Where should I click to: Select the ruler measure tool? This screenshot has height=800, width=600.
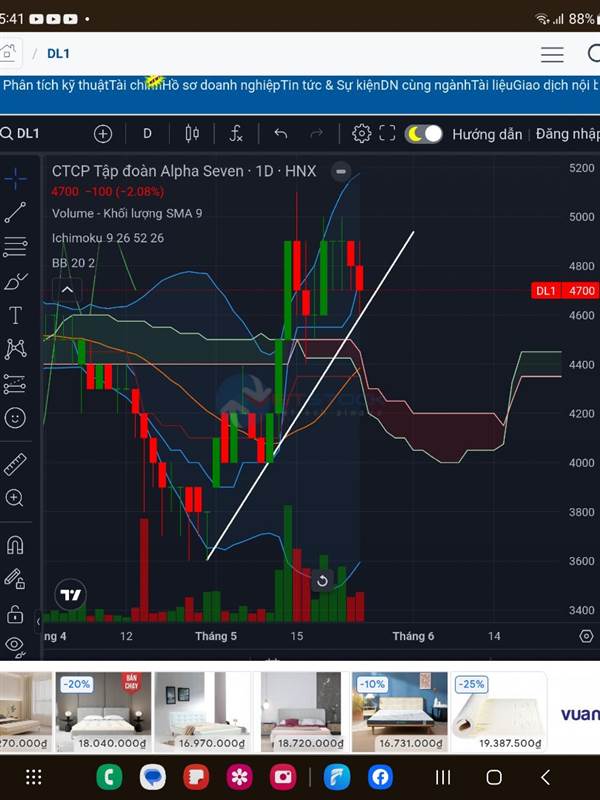point(15,464)
